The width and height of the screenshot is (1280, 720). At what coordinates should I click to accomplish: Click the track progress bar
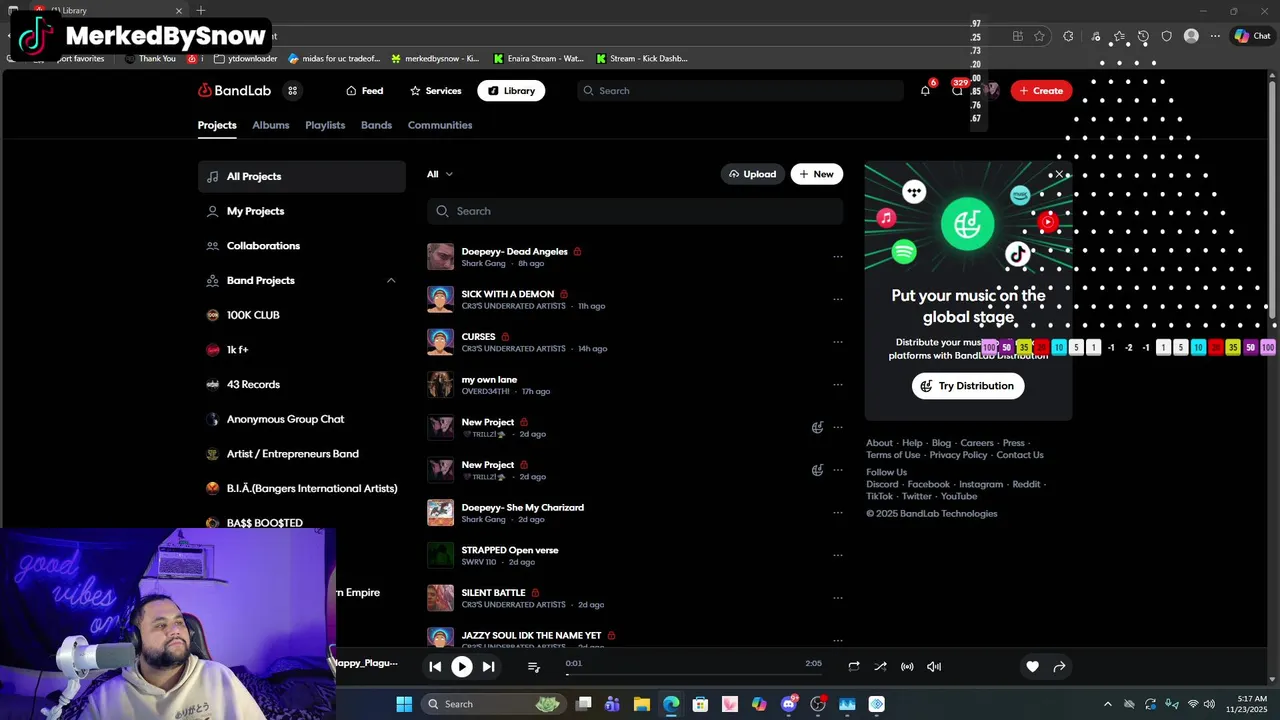(x=693, y=674)
